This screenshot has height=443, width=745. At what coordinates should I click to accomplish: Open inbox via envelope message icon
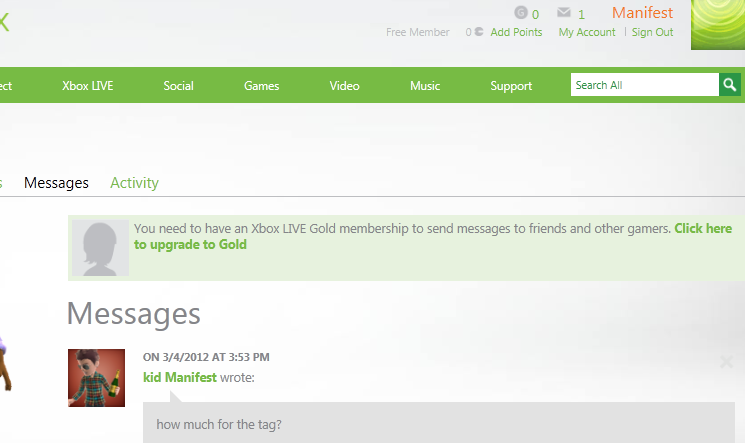pos(564,12)
